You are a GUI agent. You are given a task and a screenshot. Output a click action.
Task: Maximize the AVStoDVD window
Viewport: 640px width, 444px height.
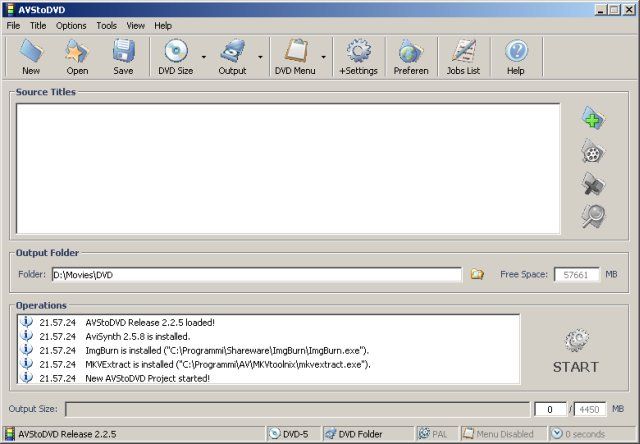tap(613, 10)
